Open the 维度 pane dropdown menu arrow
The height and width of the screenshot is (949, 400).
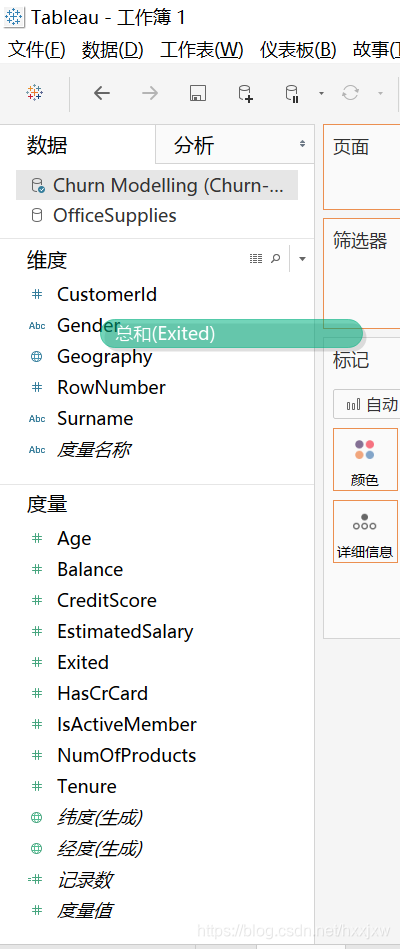303,259
